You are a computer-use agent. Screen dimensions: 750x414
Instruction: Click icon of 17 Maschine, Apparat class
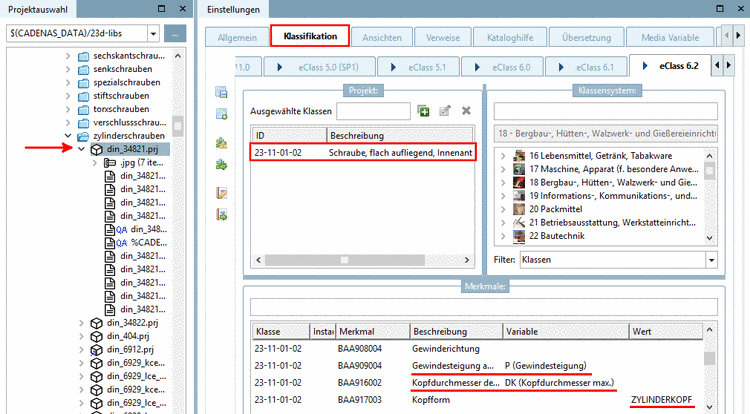click(519, 169)
